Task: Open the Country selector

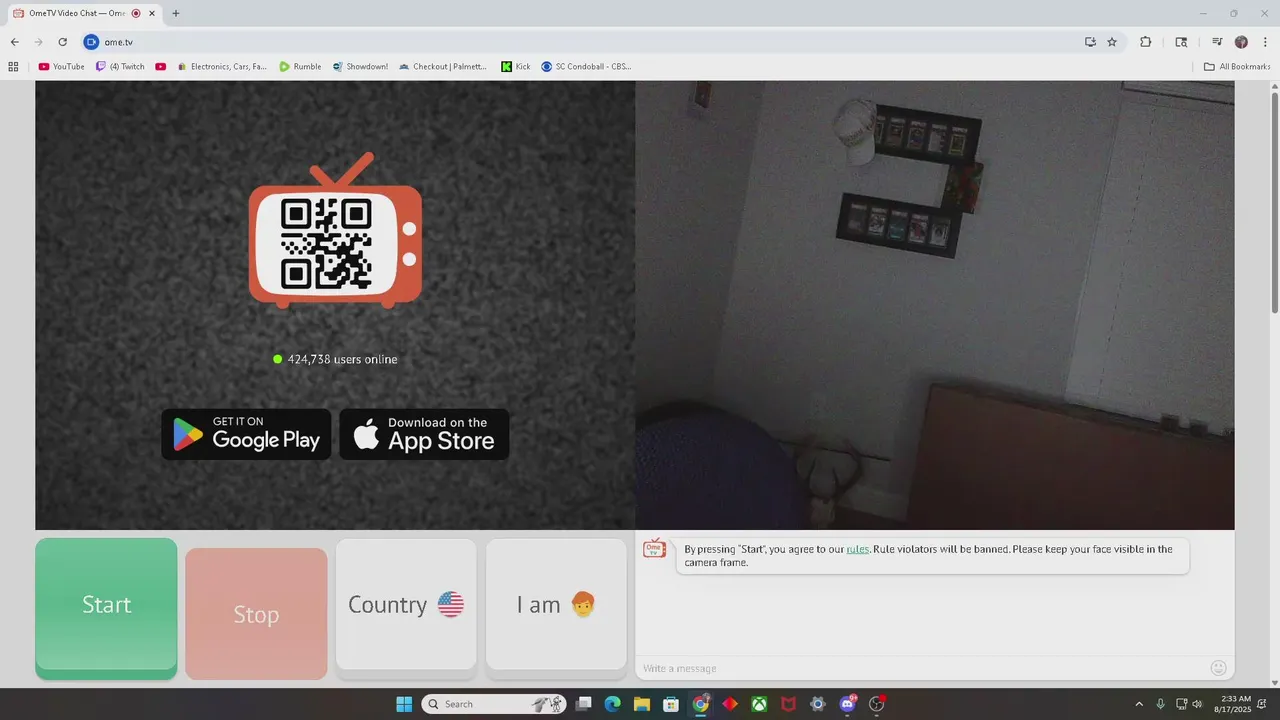Action: click(406, 604)
